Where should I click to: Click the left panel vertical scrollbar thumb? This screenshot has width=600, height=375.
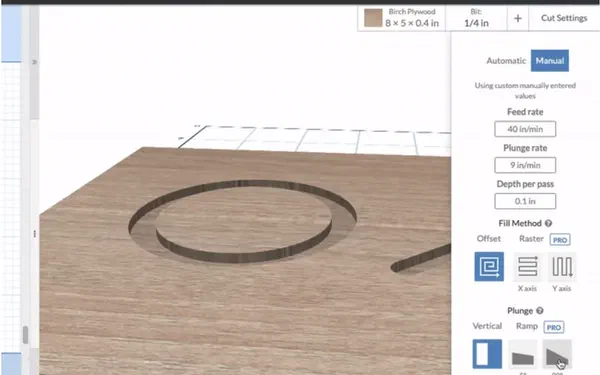[25, 335]
